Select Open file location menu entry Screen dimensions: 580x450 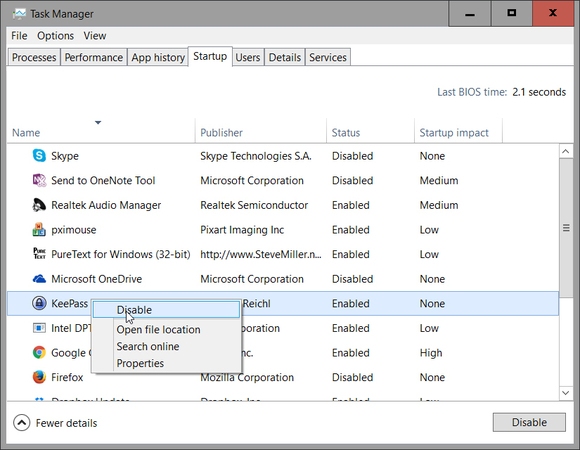click(158, 329)
